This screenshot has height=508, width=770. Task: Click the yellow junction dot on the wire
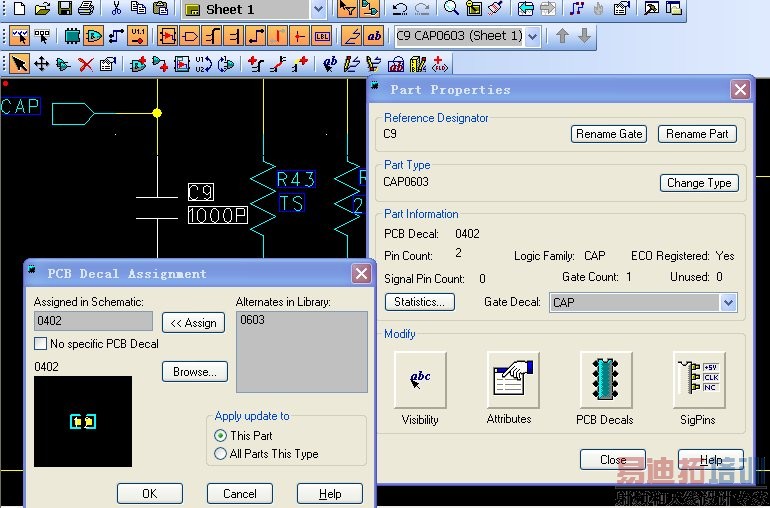coord(157,113)
